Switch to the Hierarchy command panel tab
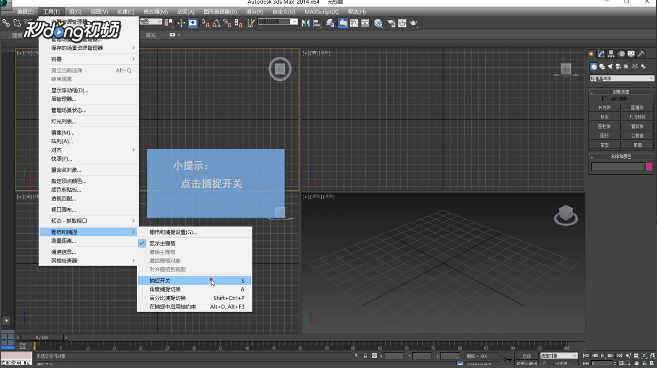Viewport: 657px width, 368px height. (611, 54)
